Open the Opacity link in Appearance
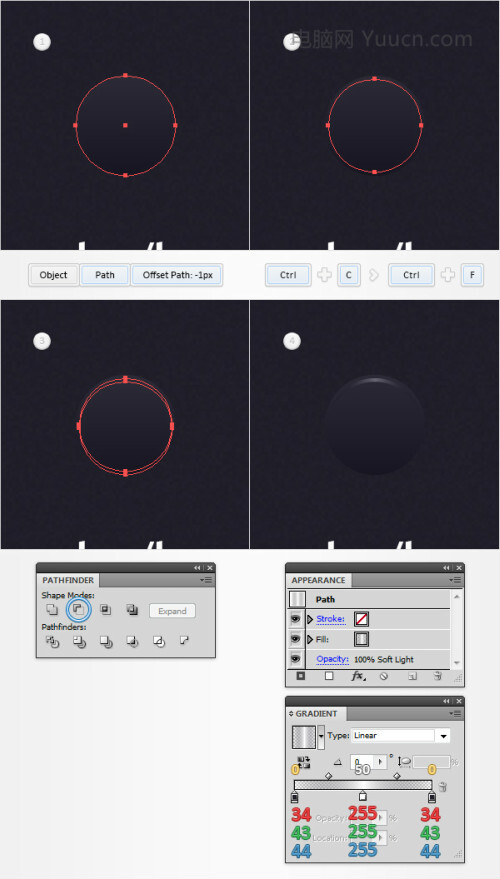The height and width of the screenshot is (879, 500). tap(332, 659)
